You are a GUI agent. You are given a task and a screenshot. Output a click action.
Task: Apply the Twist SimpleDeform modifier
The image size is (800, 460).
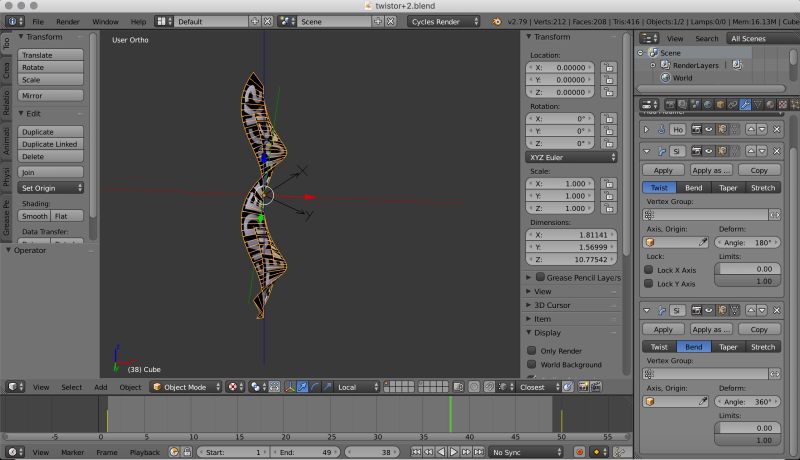pyautogui.click(x=663, y=170)
